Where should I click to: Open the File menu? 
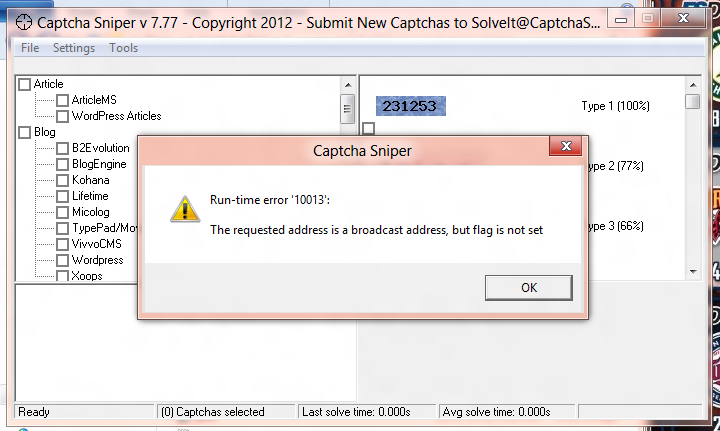[30, 48]
